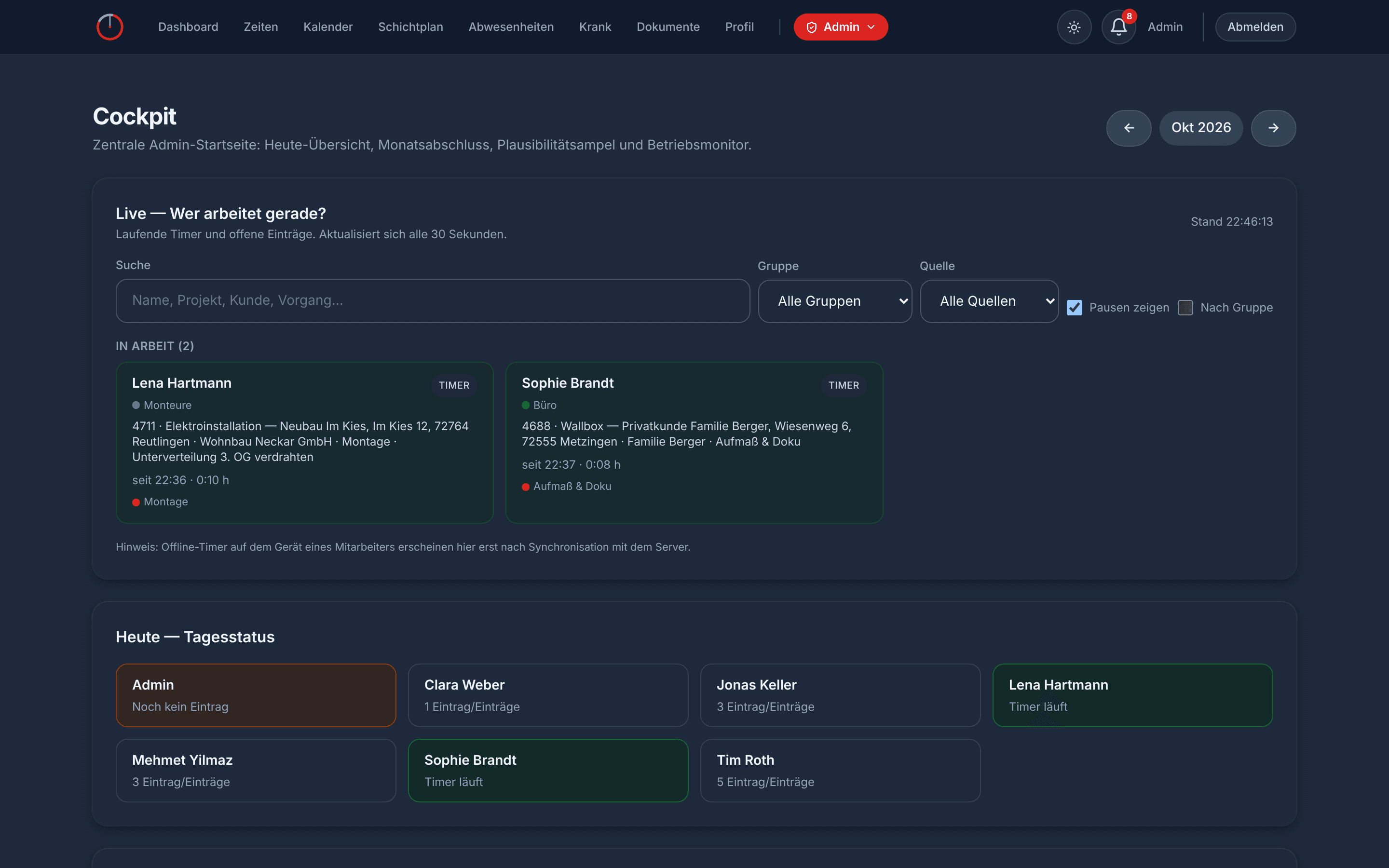Image resolution: width=1389 pixels, height=868 pixels.
Task: Open the Alle Gruppen dropdown
Action: coord(834,301)
